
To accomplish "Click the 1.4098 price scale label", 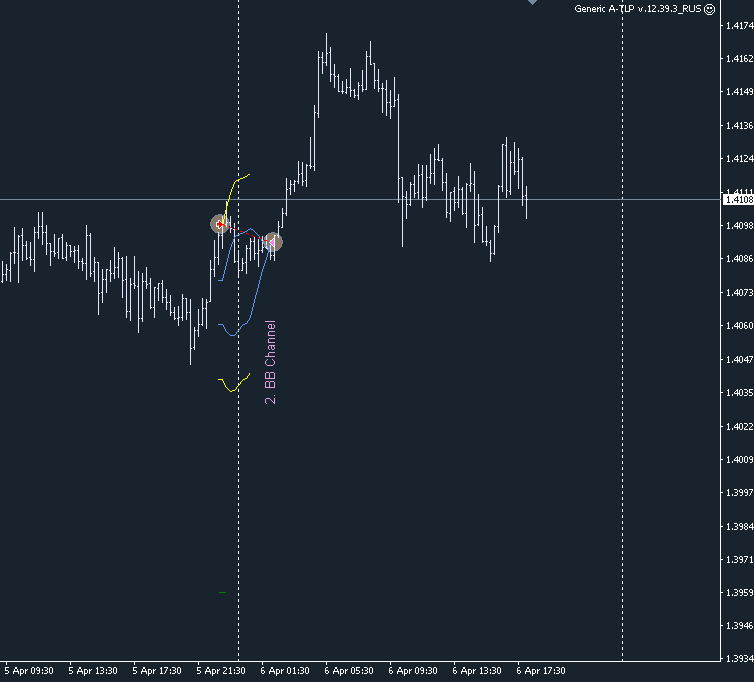I will [740, 226].
